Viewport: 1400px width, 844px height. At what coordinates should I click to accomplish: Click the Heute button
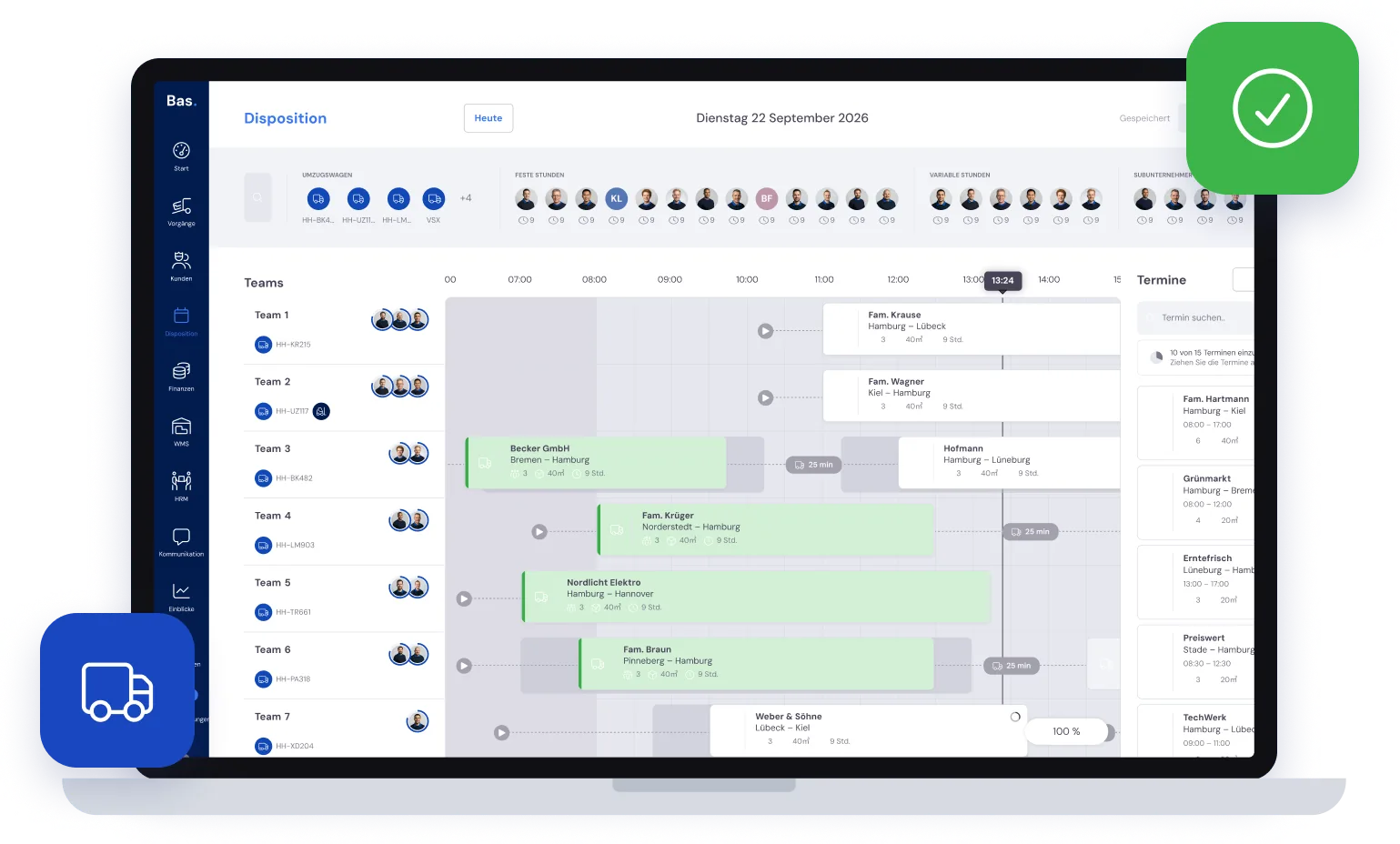tap(488, 118)
